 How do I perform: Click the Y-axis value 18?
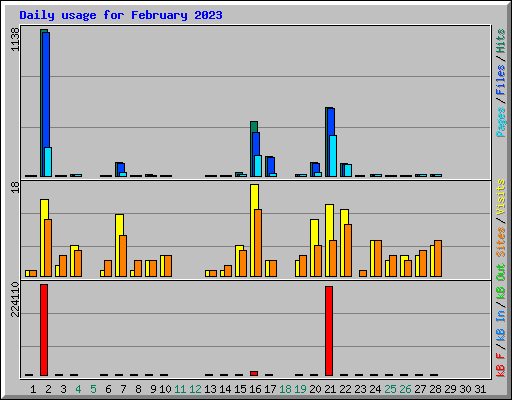(15, 187)
